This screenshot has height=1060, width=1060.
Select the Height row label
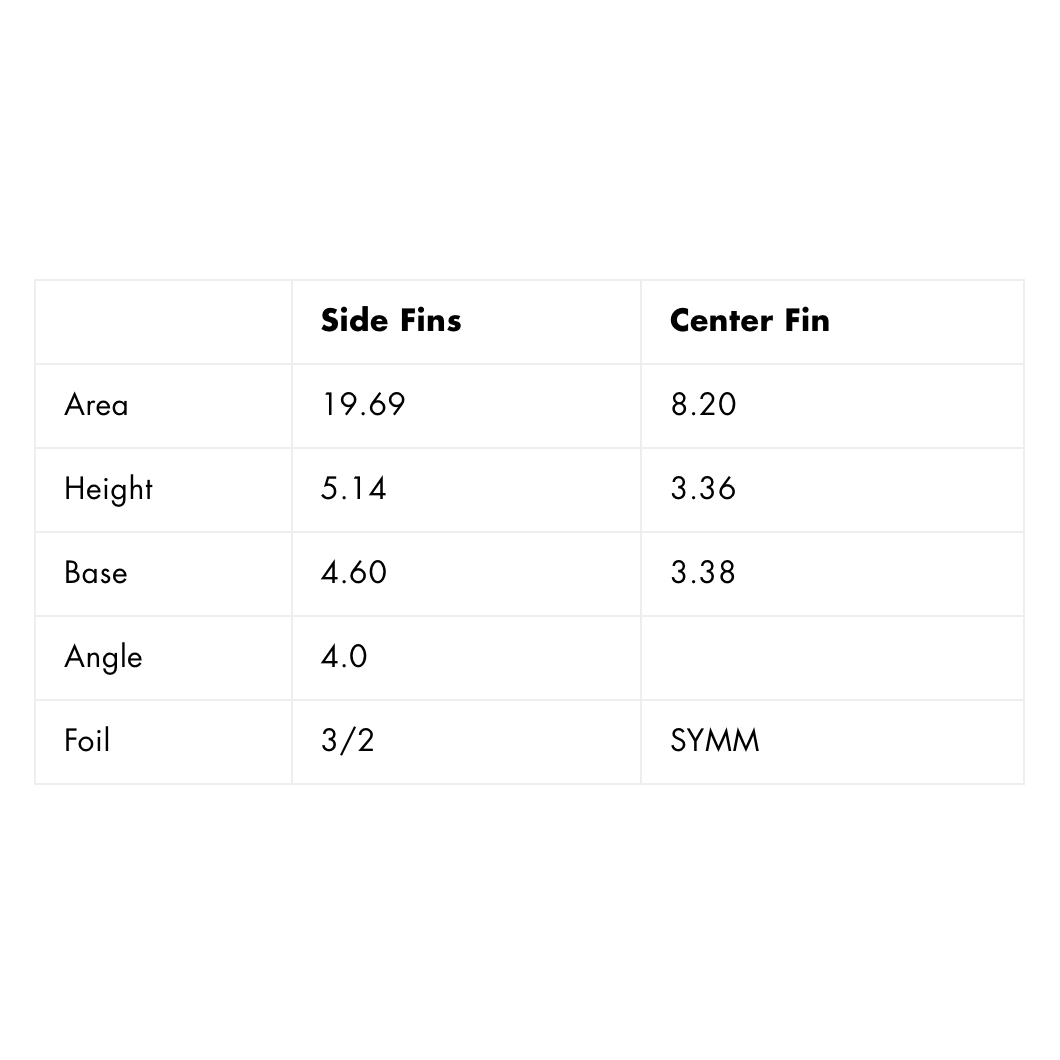(108, 489)
